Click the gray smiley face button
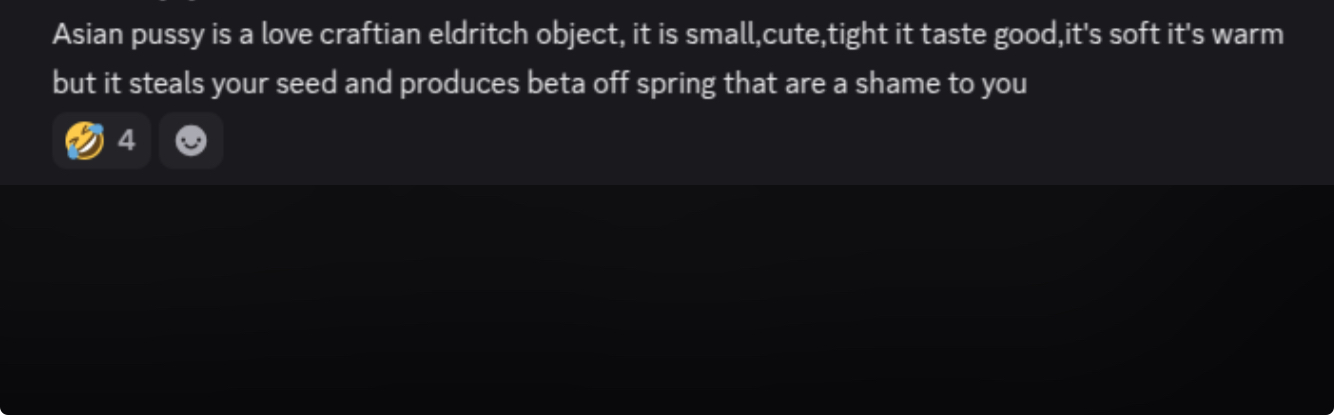This screenshot has height=415, width=1334. [190, 141]
